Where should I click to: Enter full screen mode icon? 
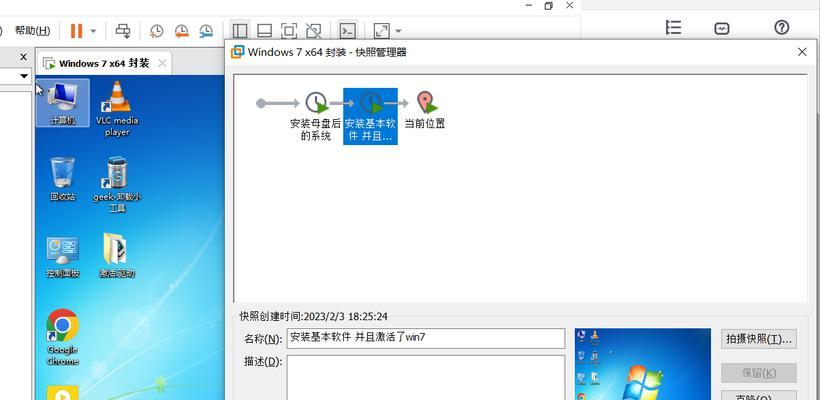(x=289, y=31)
